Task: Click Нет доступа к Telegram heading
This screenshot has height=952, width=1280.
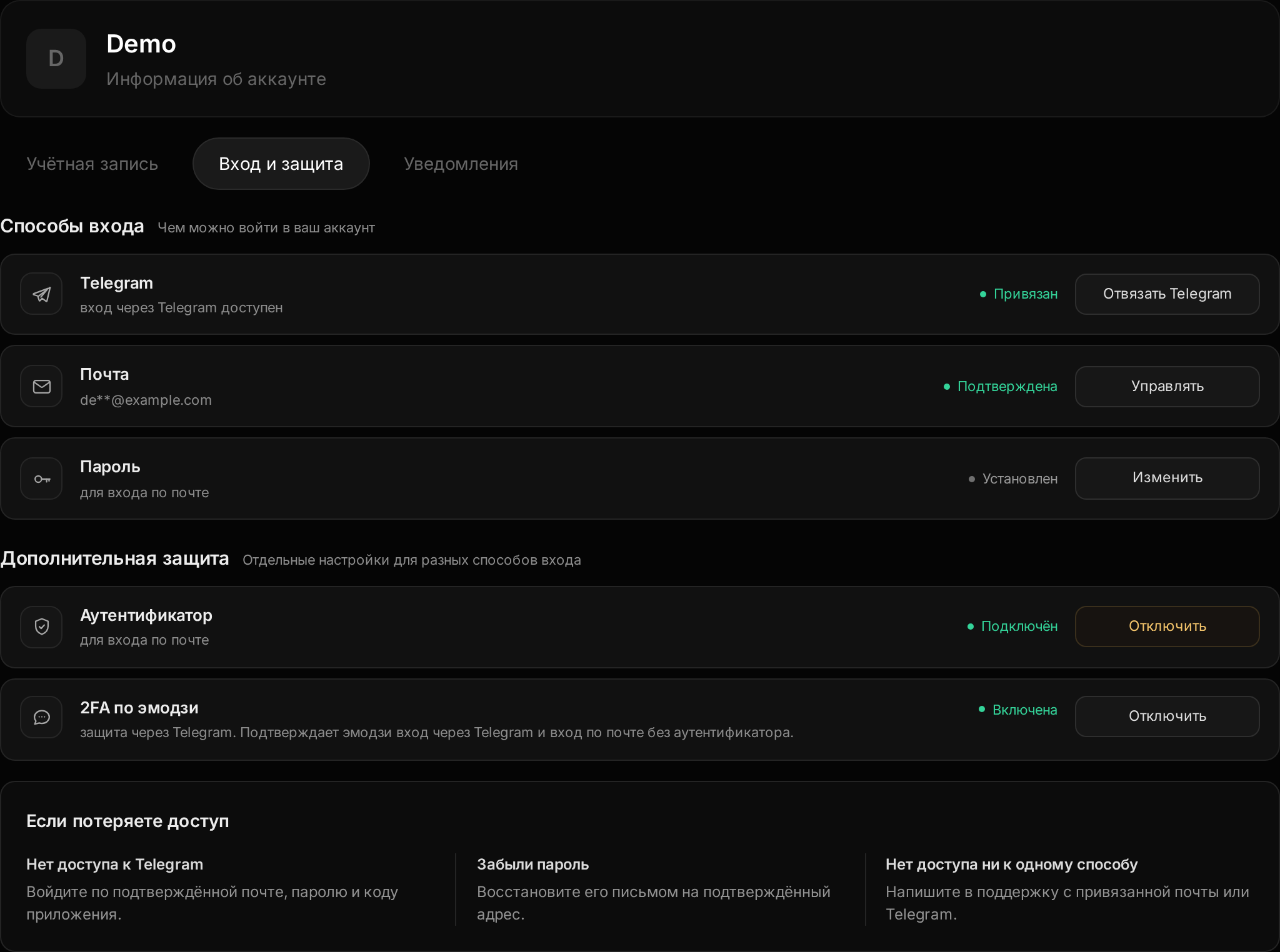Action: pos(114,865)
